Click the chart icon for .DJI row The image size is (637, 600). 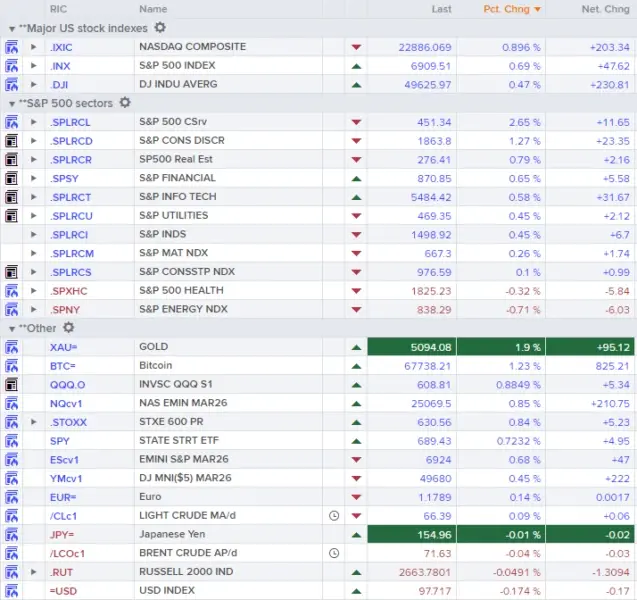pos(11,84)
